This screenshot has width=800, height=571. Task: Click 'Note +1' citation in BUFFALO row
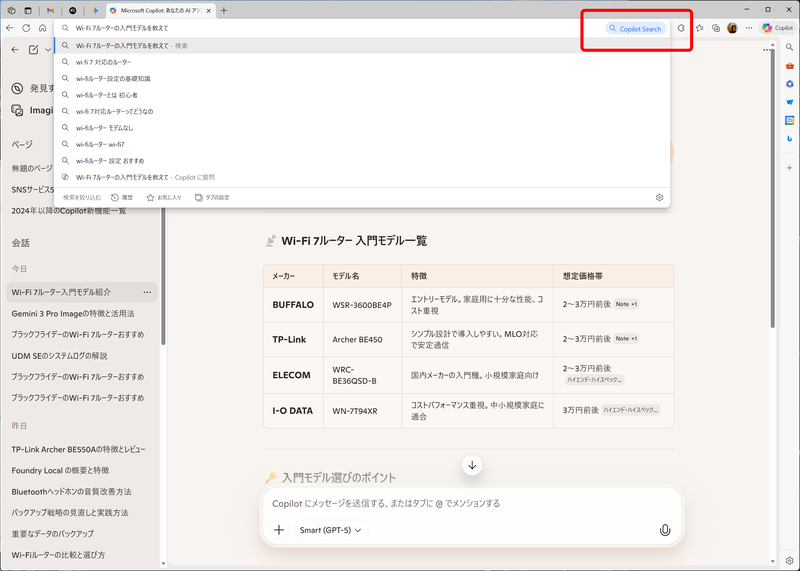[626, 304]
